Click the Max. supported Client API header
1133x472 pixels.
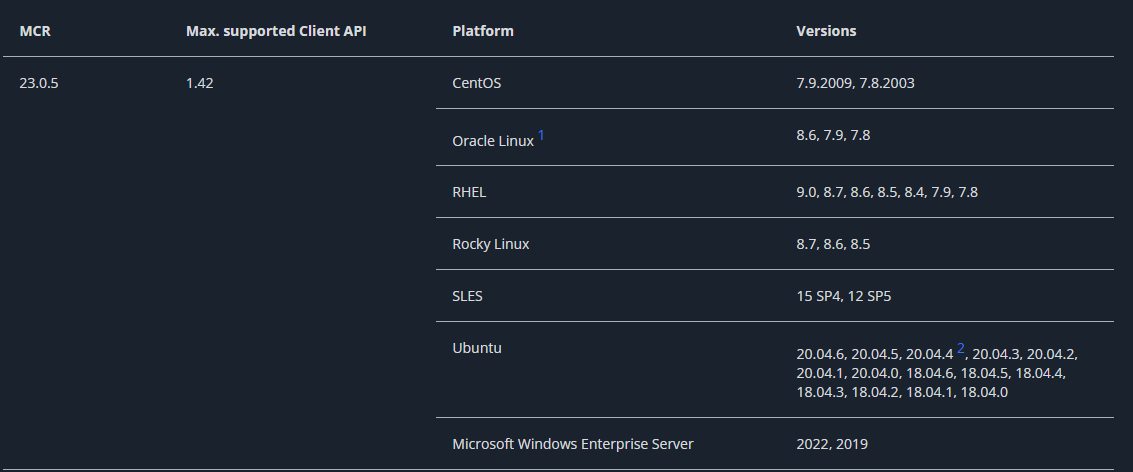tap(276, 31)
